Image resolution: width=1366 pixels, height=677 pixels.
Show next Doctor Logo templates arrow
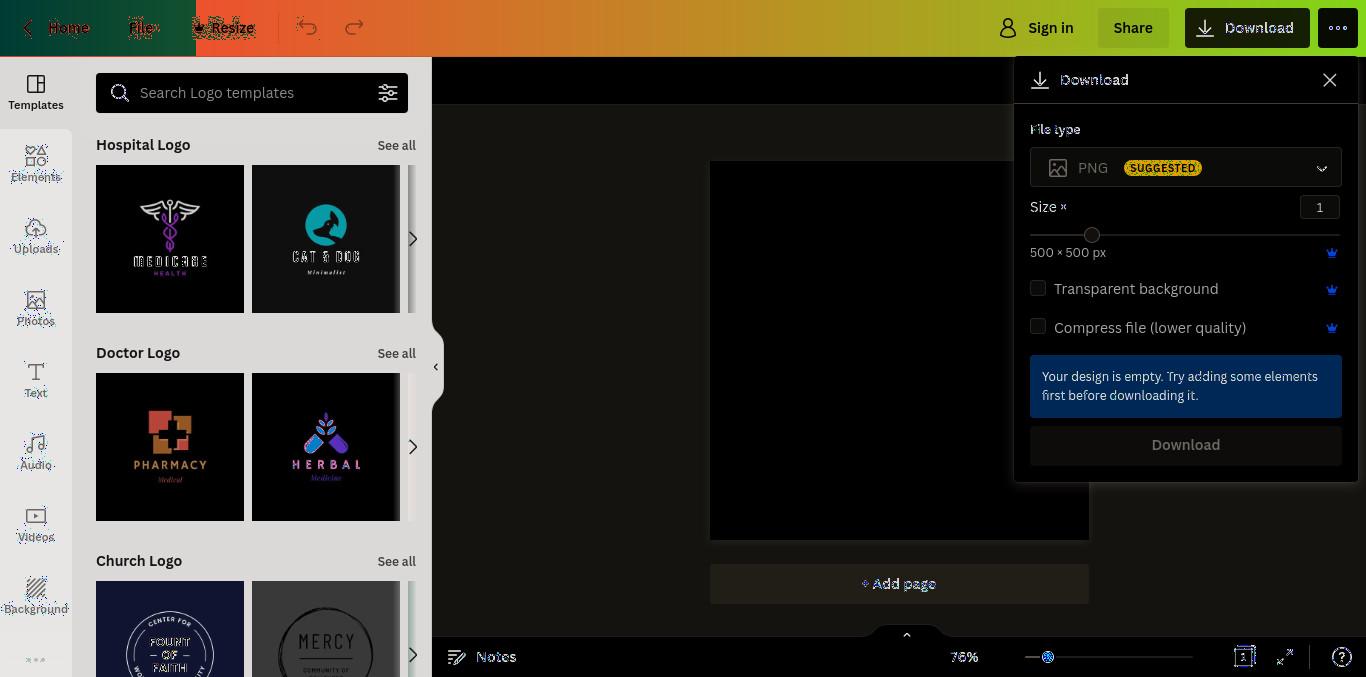click(412, 447)
